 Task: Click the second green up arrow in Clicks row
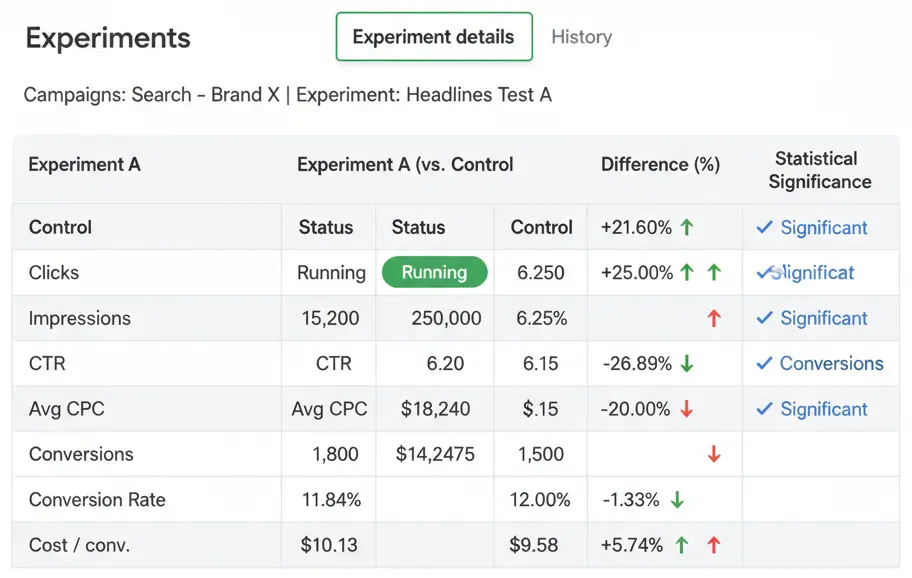[x=712, y=273]
